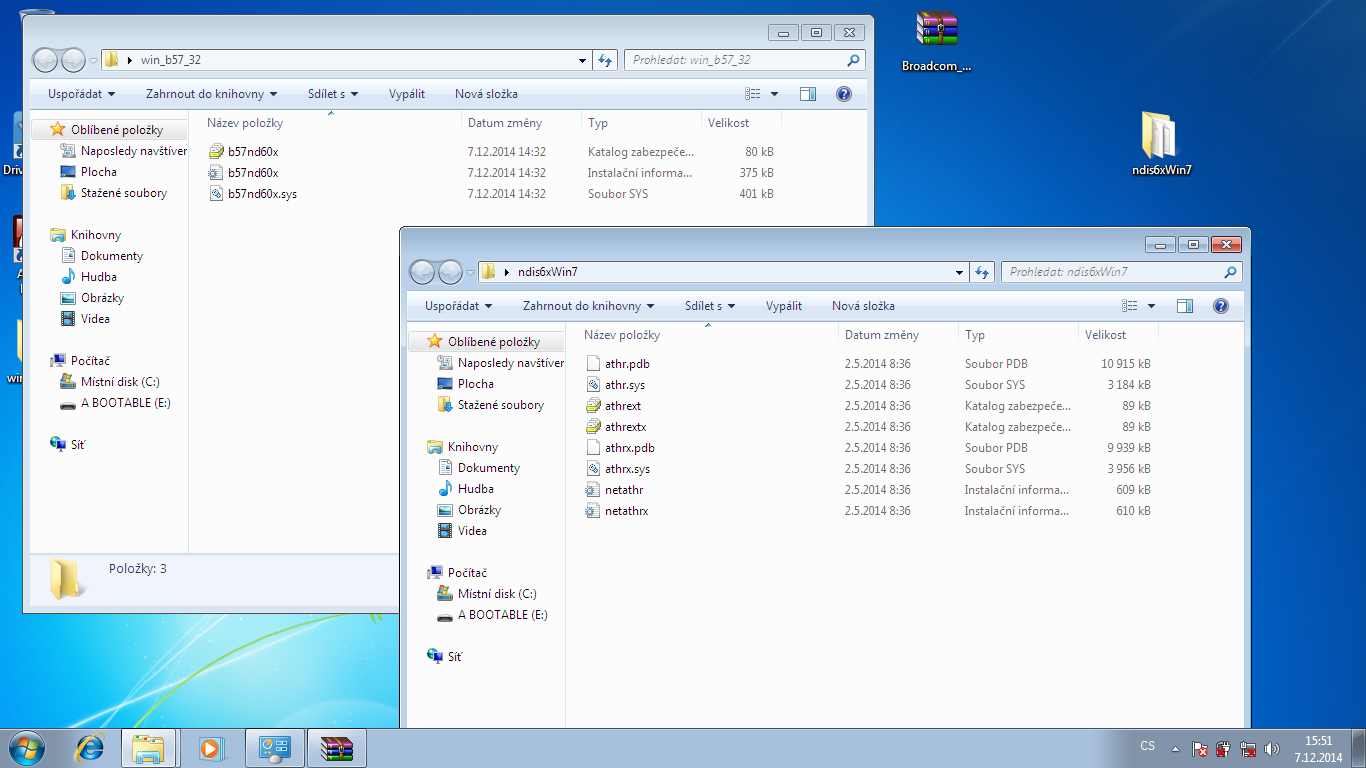Select Místní disk (C:) in ndis6xWin7 sidebar
This screenshot has height=768, width=1366.
(497, 594)
